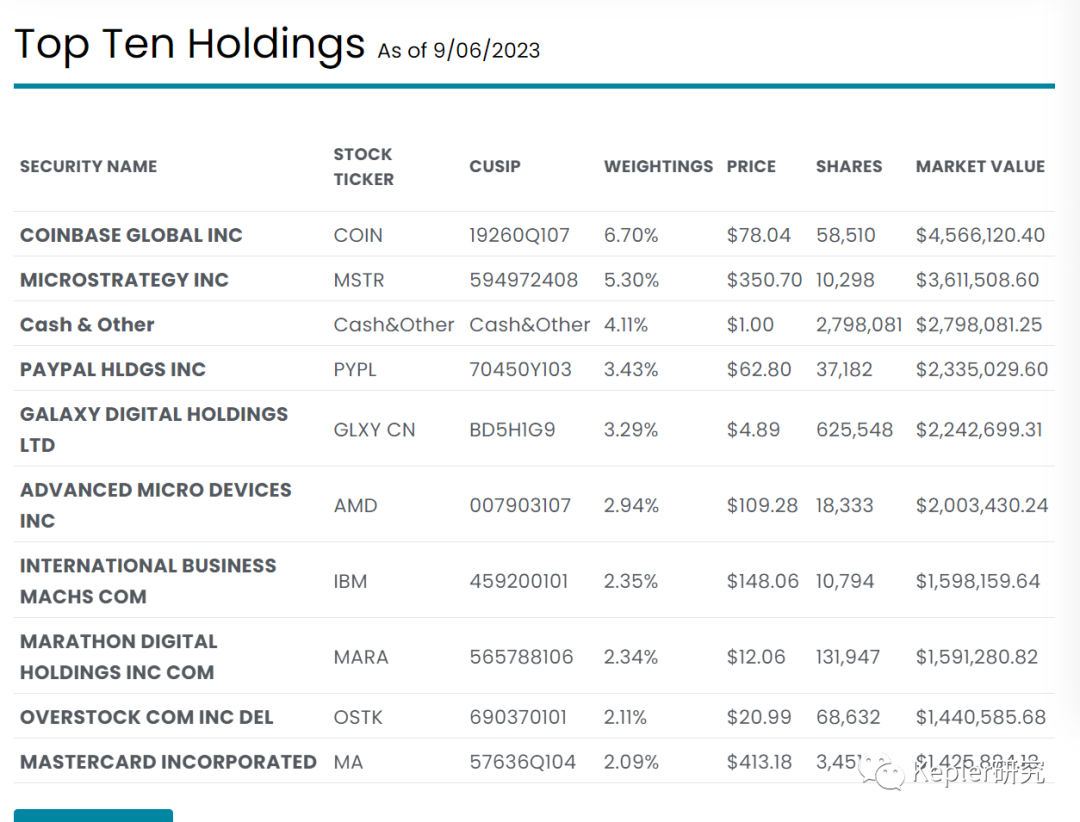This screenshot has width=1080, height=822.
Task: Select the ADVANCED MICRO DEVICES INC name
Action: coord(156,506)
